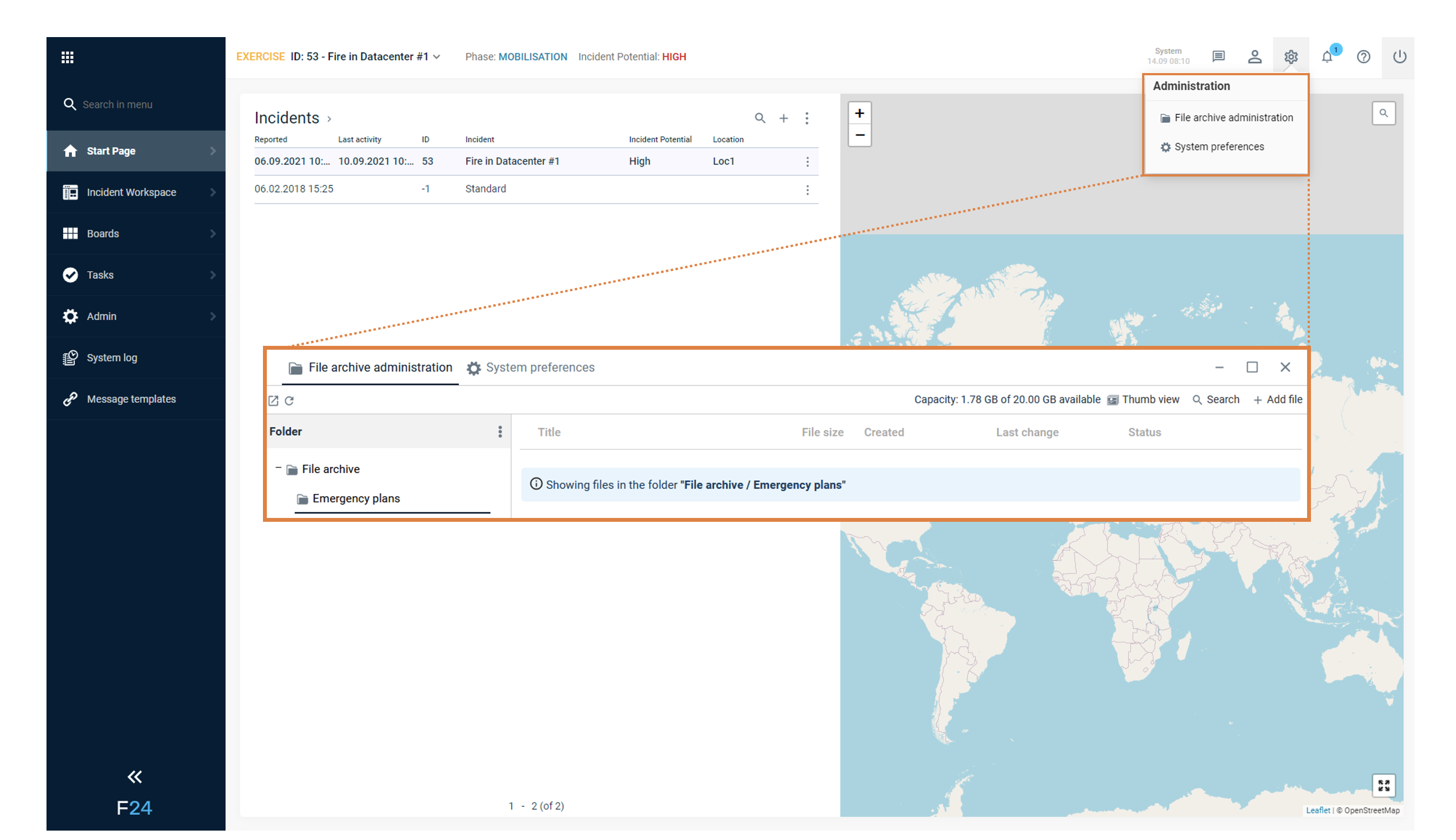Select the Fire in Datacenter #1 incident

coord(536,162)
